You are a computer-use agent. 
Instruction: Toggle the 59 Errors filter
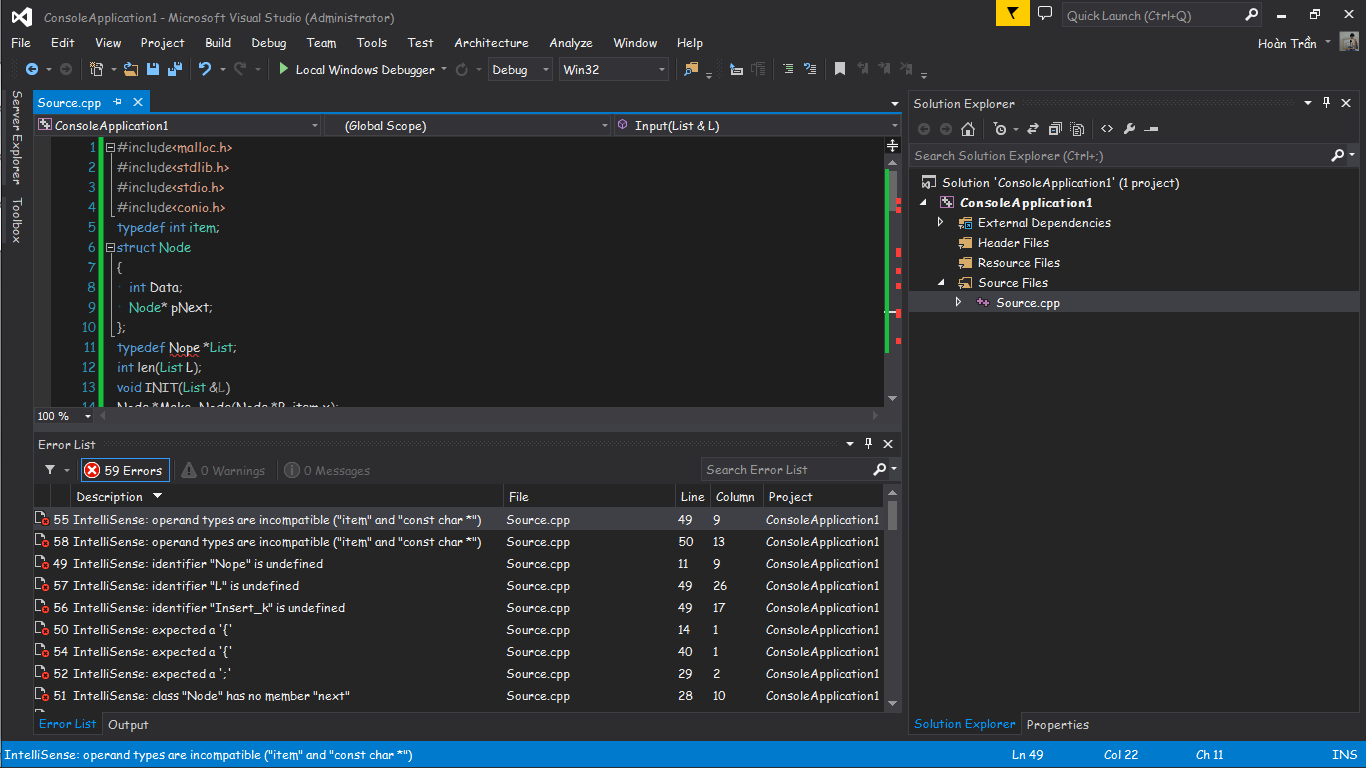point(124,470)
